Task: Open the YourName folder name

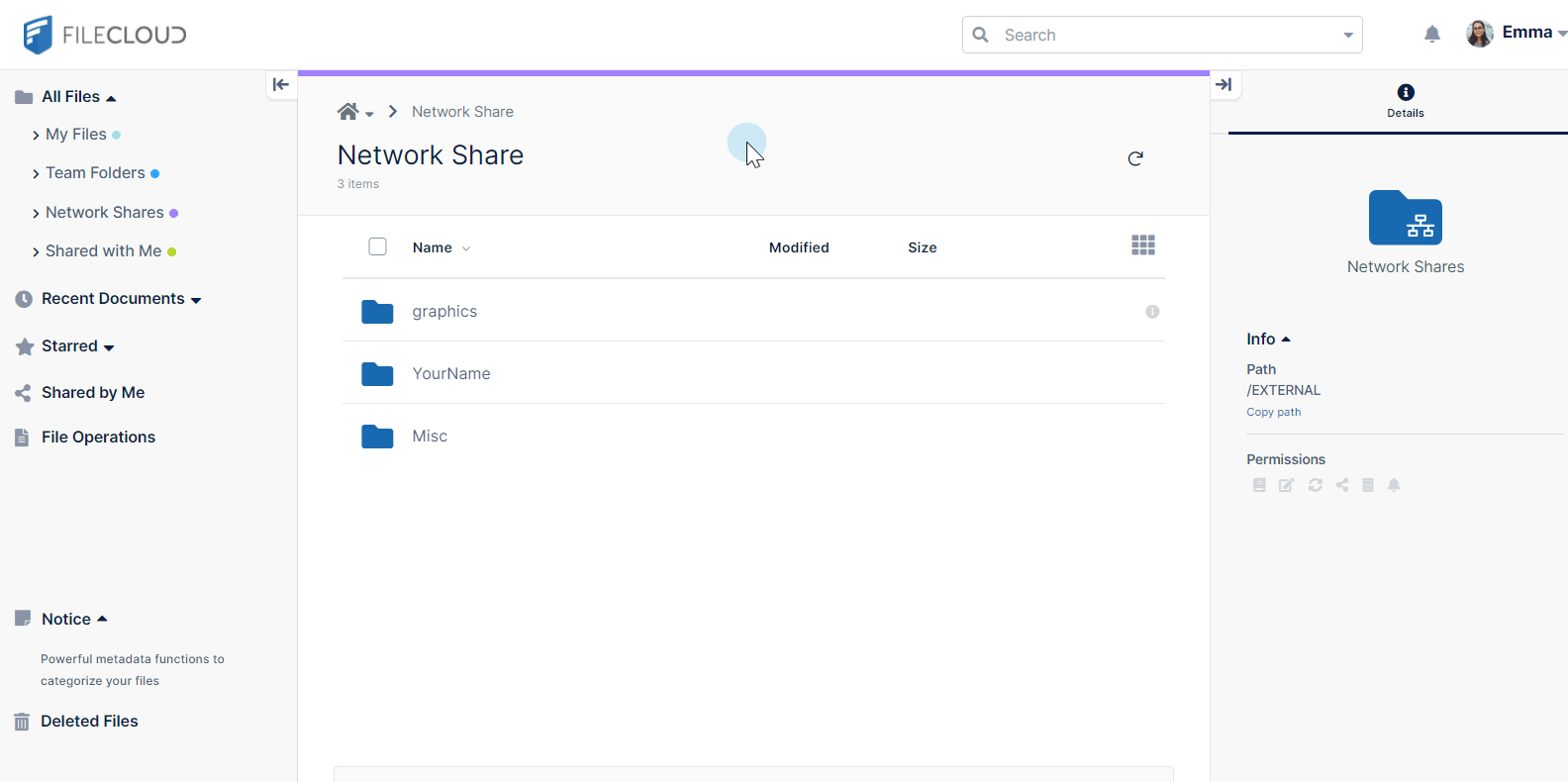Action: coord(451,374)
